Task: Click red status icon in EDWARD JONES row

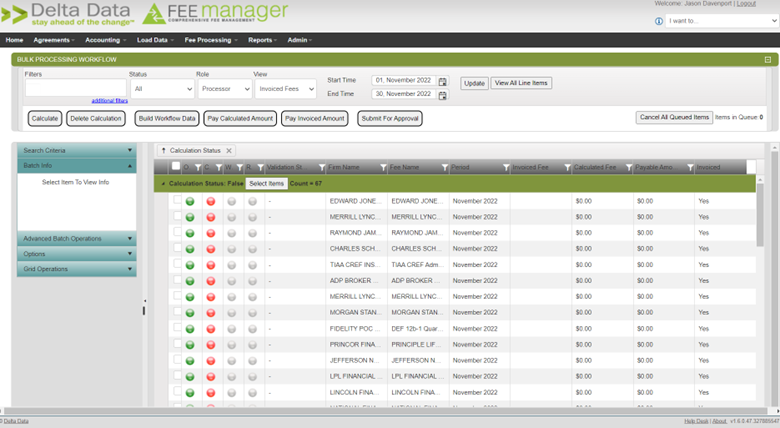Action: click(211, 202)
